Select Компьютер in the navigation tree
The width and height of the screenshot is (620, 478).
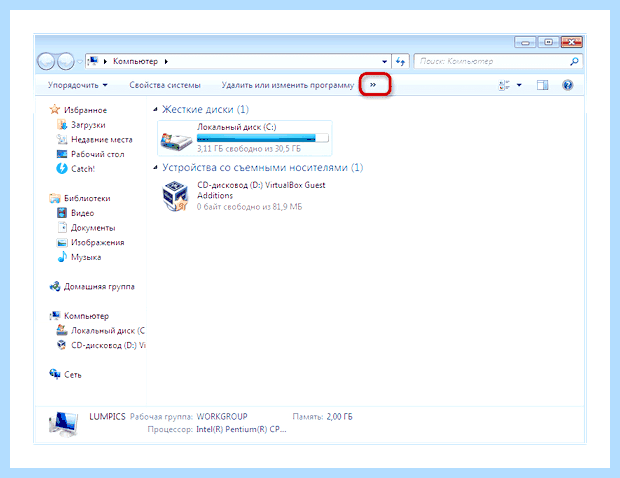point(87,316)
